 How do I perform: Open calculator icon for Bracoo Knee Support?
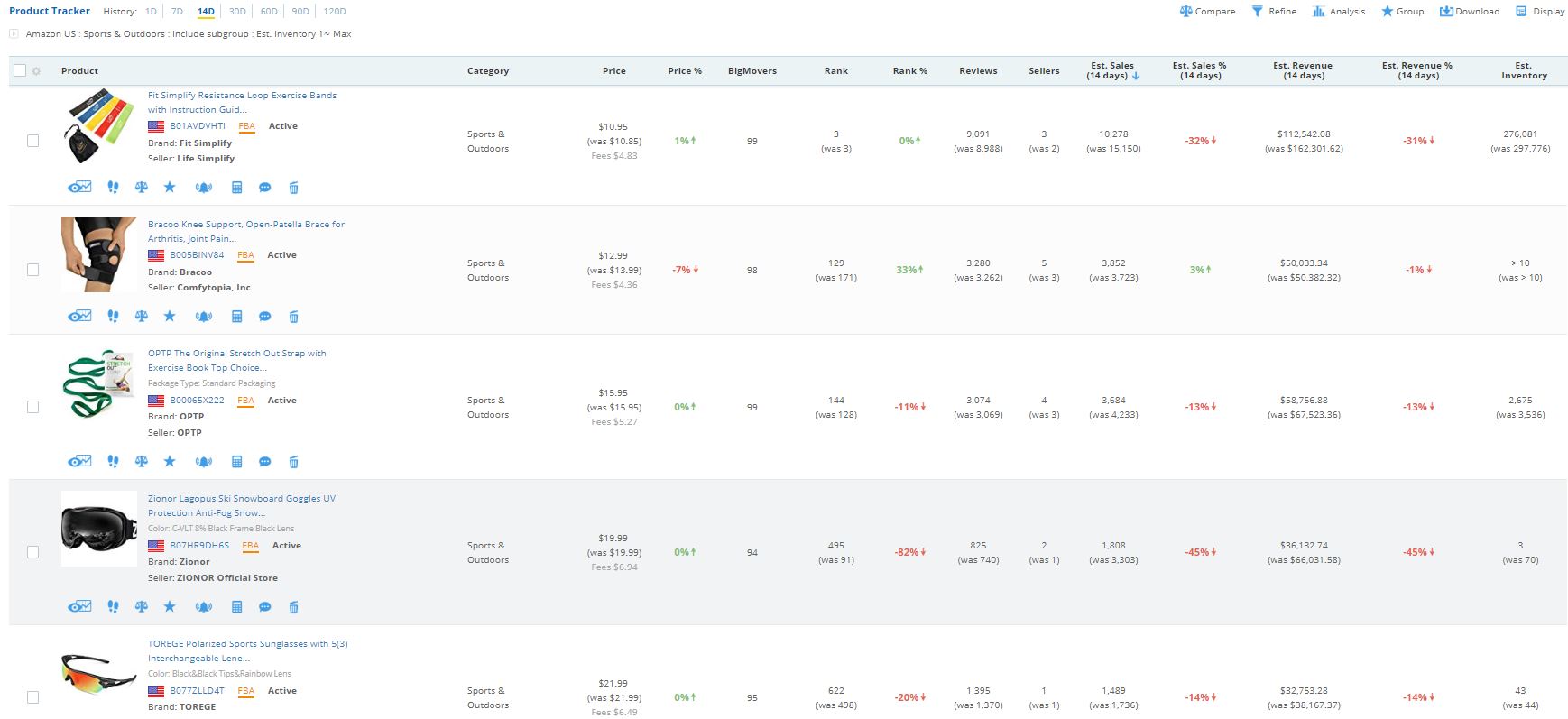point(237,317)
